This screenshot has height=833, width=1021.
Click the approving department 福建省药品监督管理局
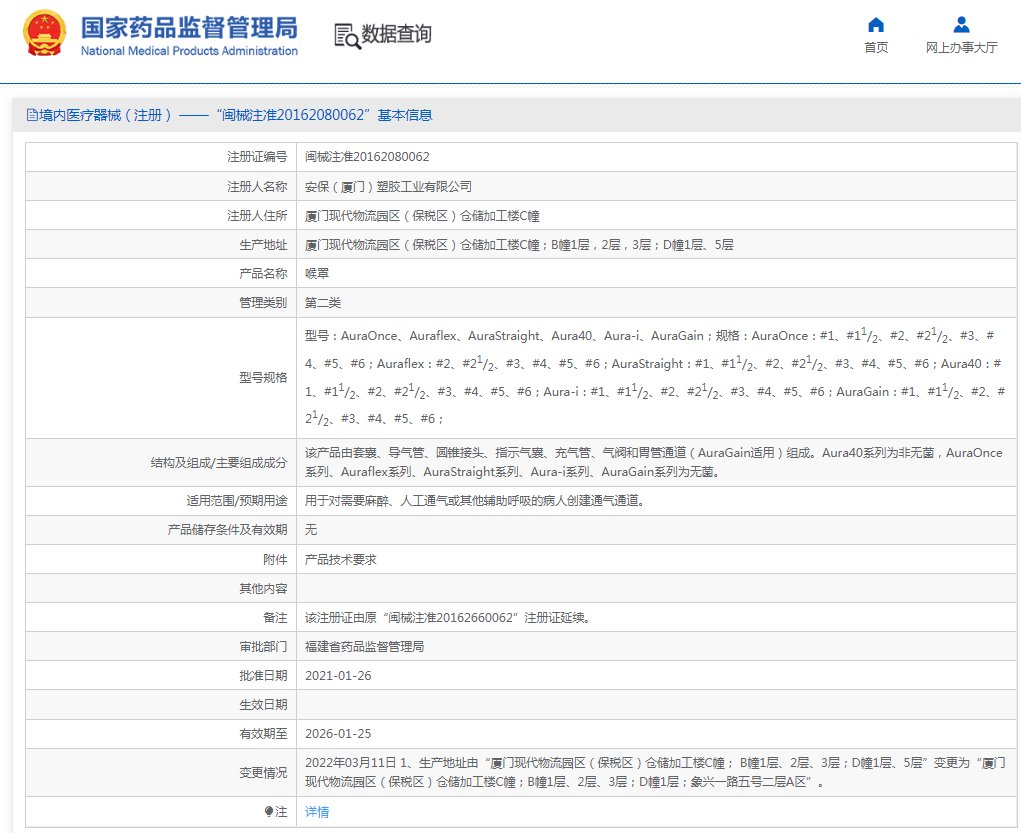coord(364,647)
